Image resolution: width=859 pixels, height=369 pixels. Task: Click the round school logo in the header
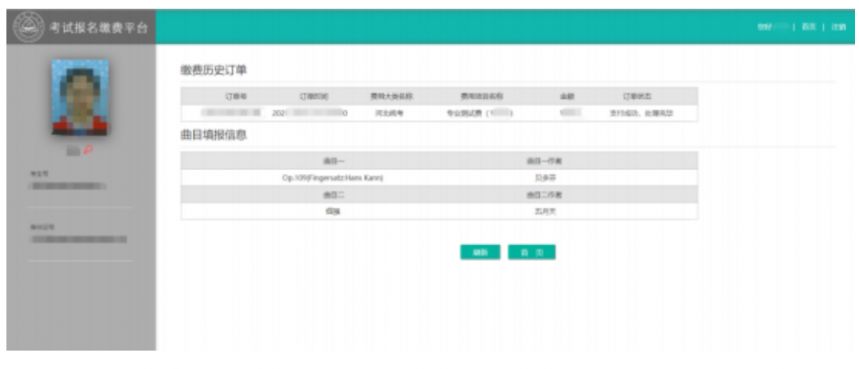click(28, 27)
